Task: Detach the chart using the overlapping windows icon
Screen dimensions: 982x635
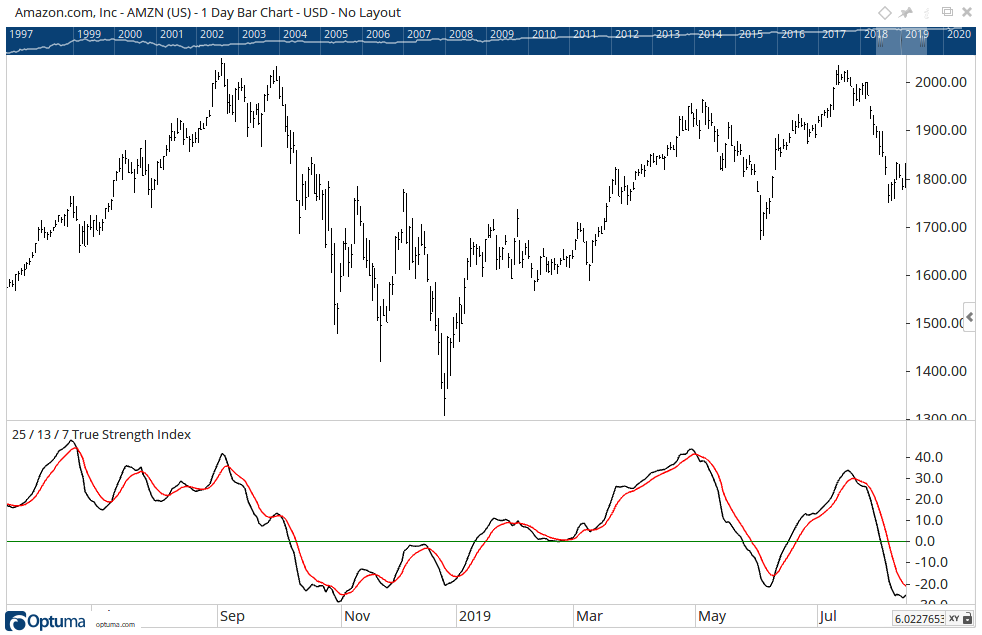Action: click(948, 12)
